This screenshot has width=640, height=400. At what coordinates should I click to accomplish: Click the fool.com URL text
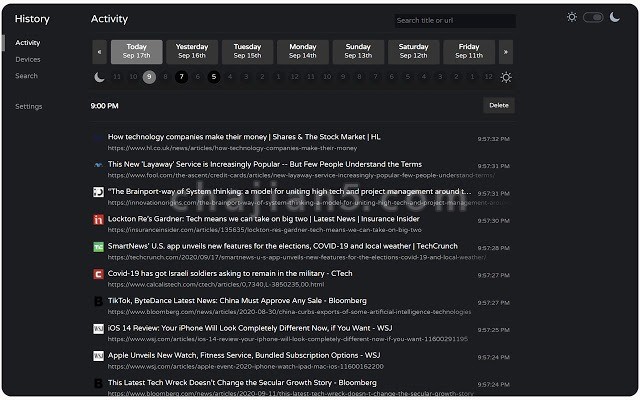click(301, 176)
